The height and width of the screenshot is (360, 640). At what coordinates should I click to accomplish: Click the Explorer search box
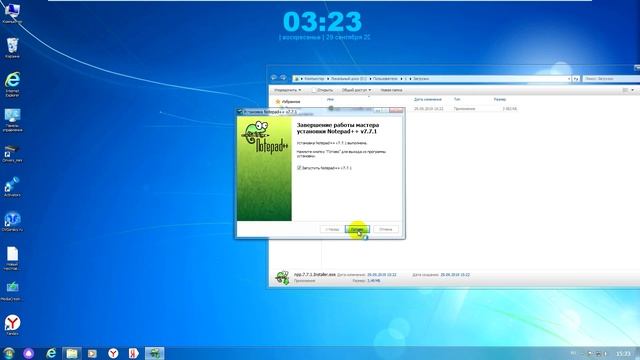coord(610,78)
